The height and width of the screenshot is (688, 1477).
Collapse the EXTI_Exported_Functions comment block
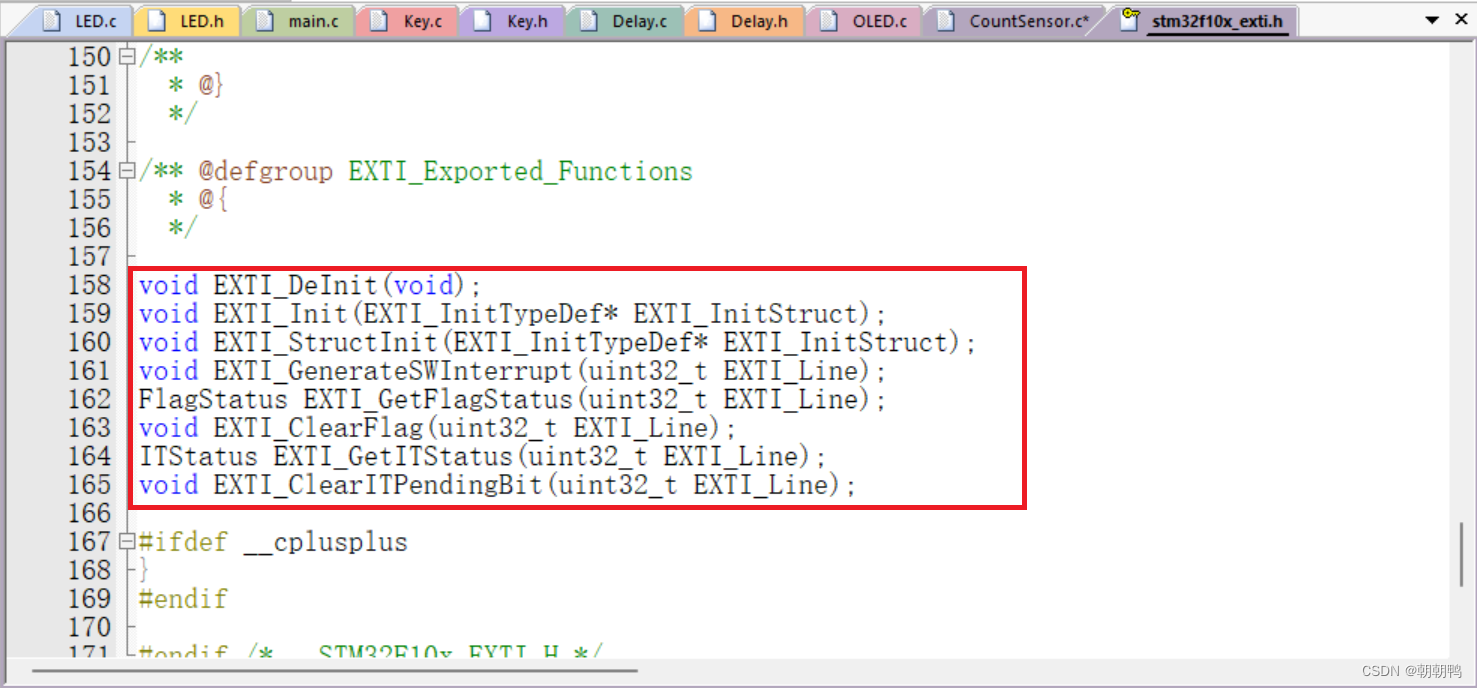tap(125, 170)
